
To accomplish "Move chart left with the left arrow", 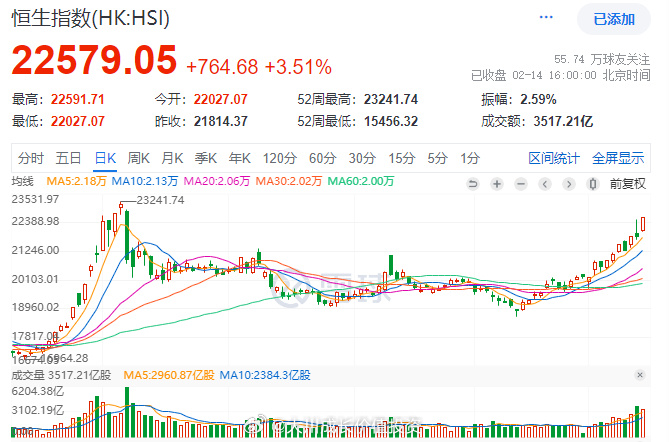I will pyautogui.click(x=545, y=184).
